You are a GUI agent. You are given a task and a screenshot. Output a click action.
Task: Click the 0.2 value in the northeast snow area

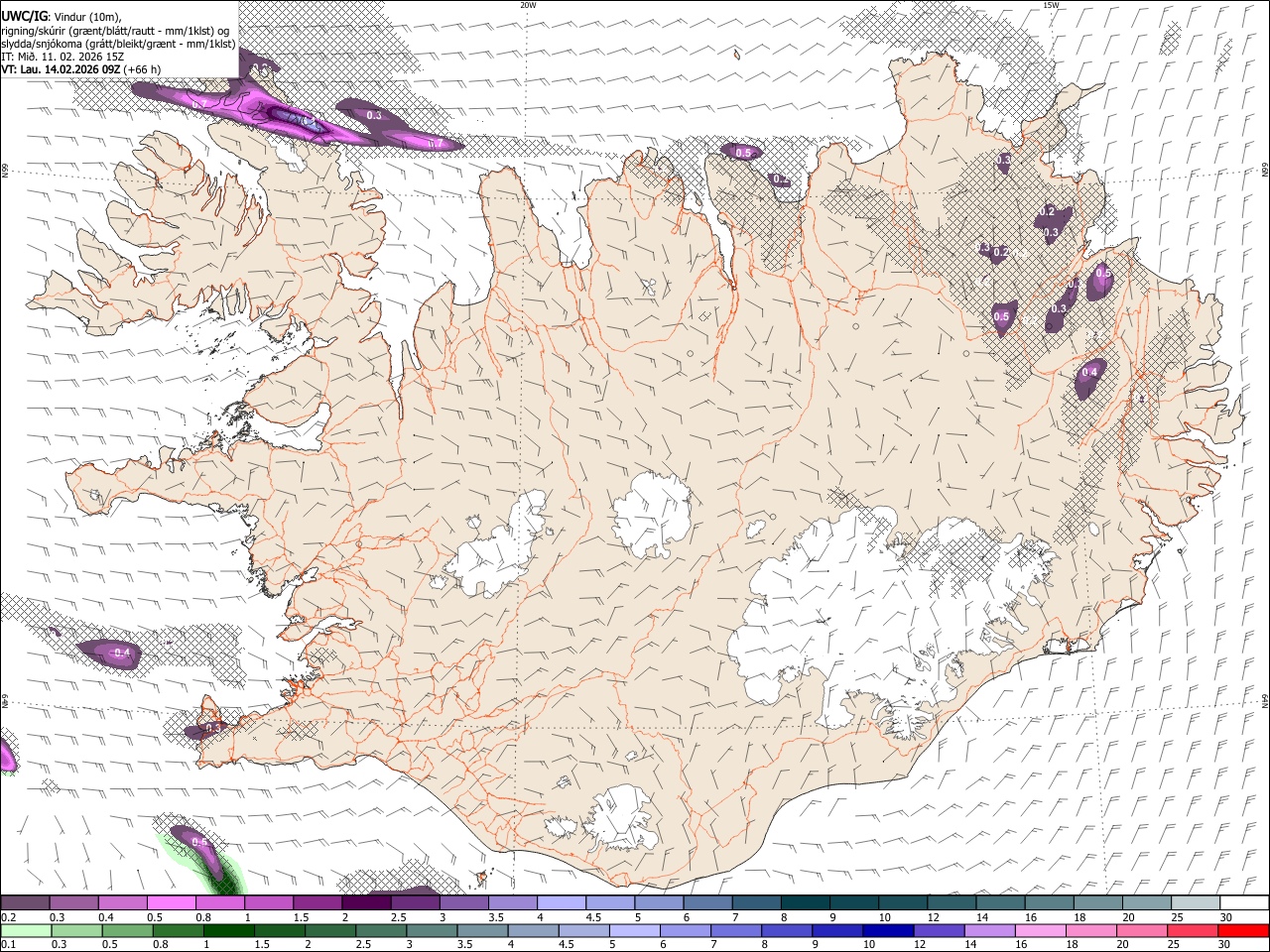click(1048, 212)
